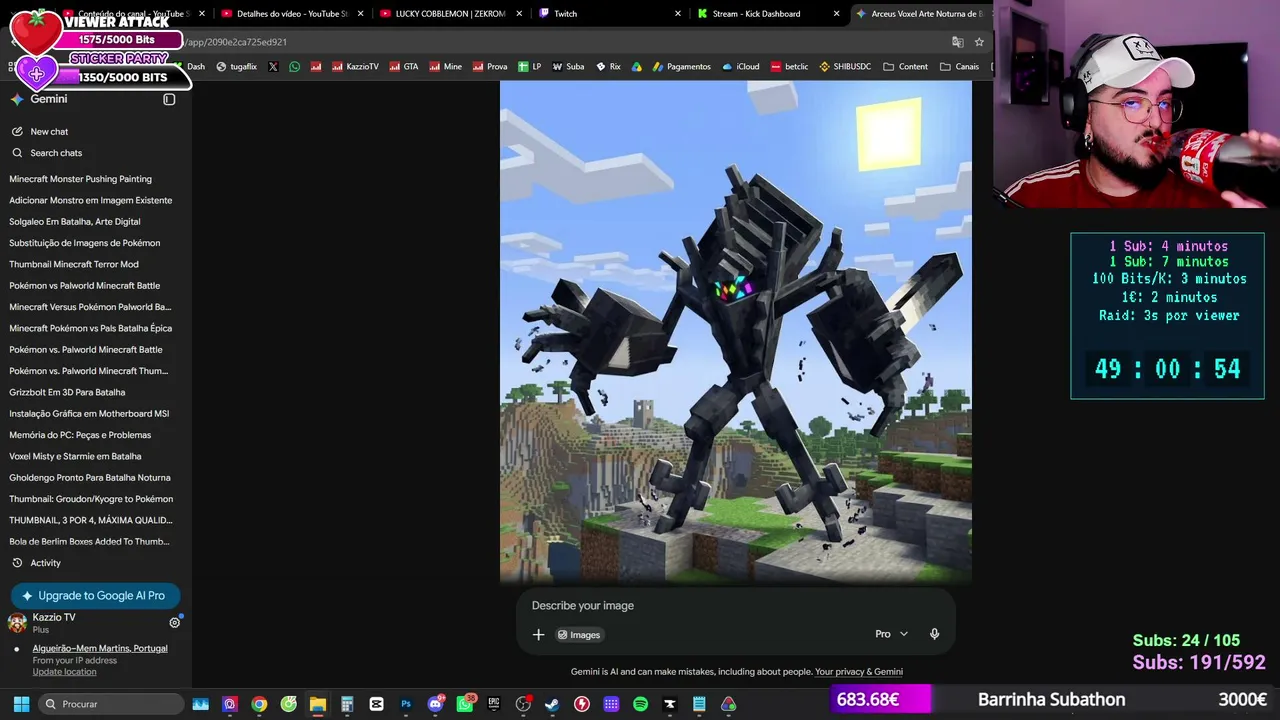This screenshot has width=1280, height=720.
Task: Open OBS Studio from the taskbar
Action: [x=523, y=704]
